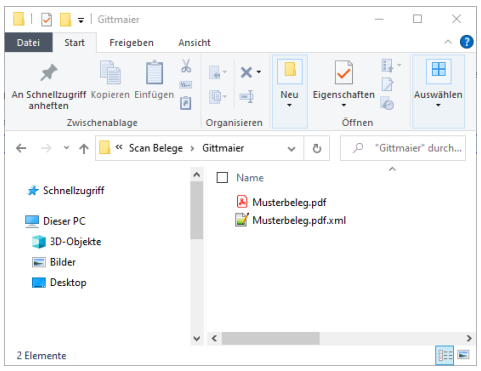The width and height of the screenshot is (481, 371).
Task: Click the navigation pane scroll-down arrow
Action: click(x=197, y=338)
